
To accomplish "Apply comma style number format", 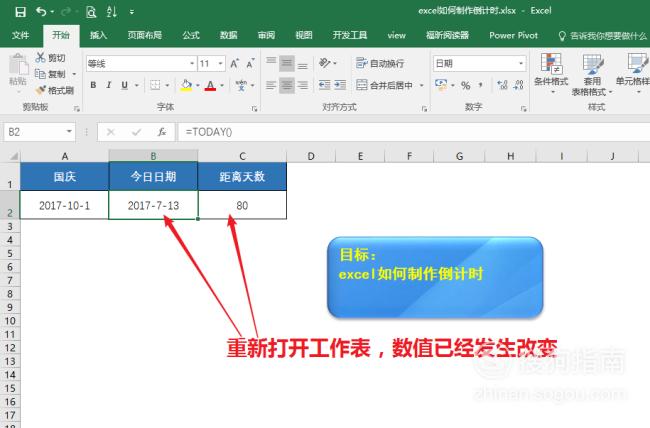I will [x=480, y=85].
